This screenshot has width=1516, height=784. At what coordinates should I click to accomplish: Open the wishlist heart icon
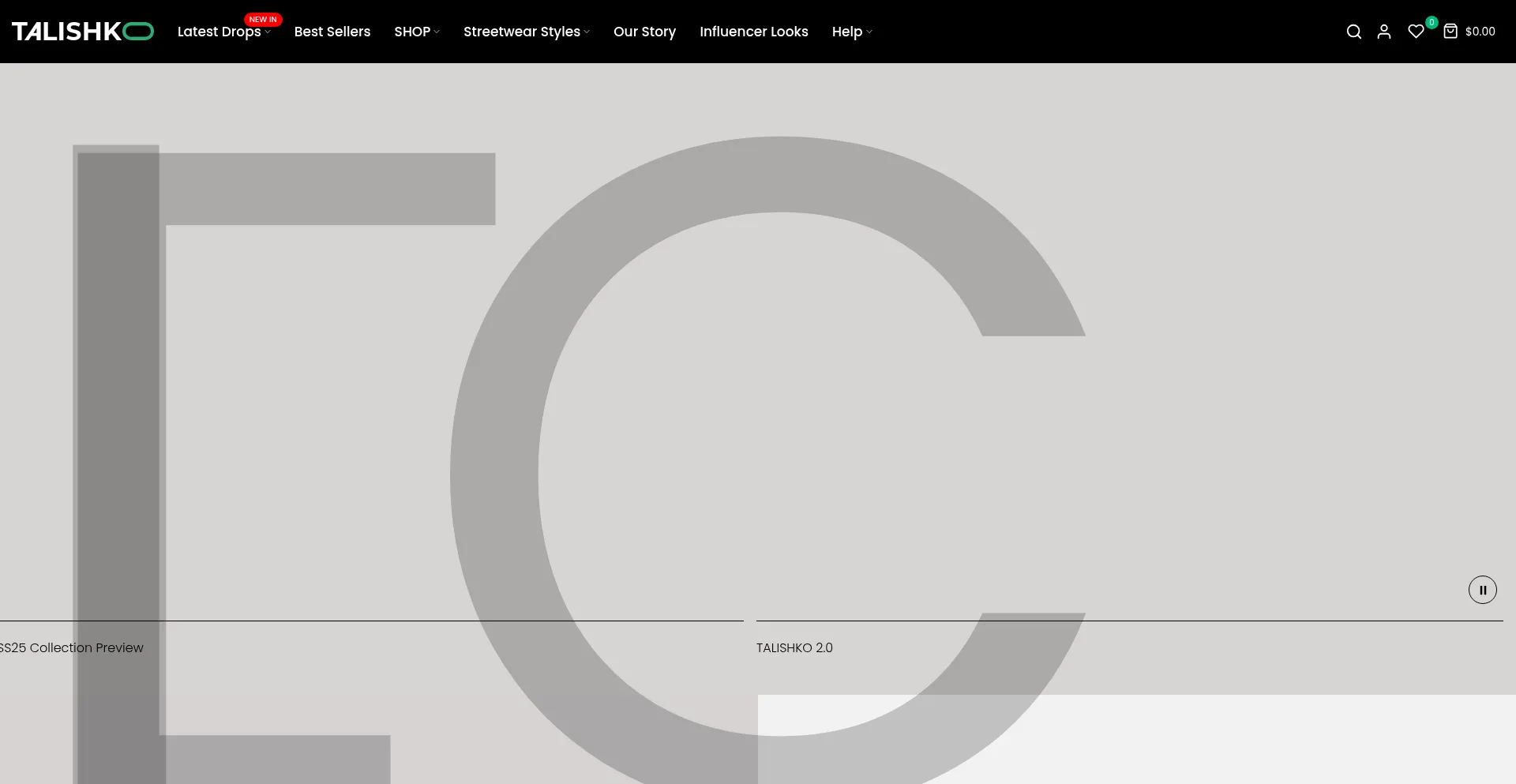(1416, 32)
